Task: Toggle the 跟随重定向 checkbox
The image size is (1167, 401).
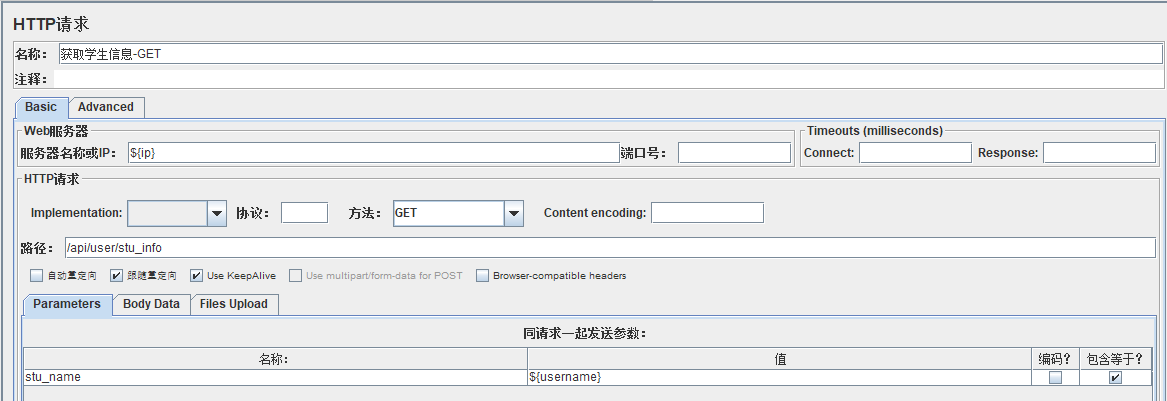Action: click(117, 275)
